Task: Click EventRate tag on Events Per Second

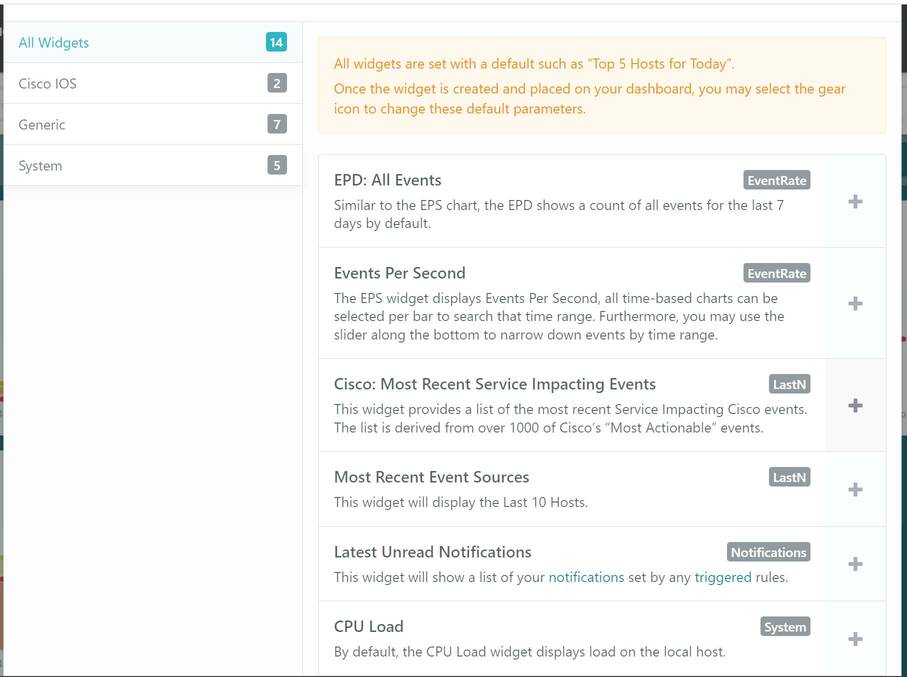Action: coord(777,274)
